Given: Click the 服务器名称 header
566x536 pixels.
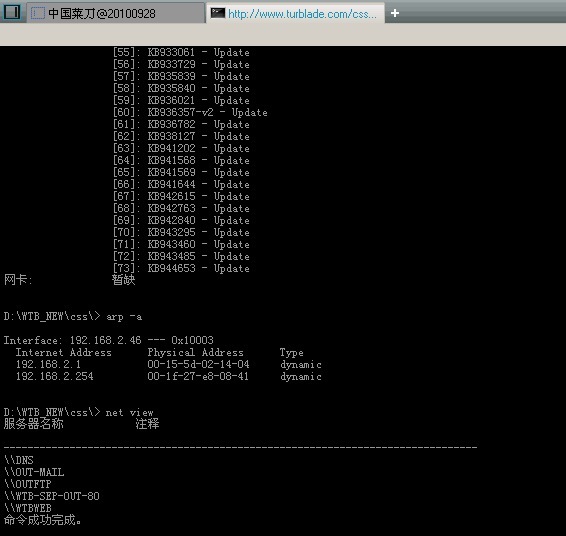Looking at the screenshot, I should click(x=34, y=424).
